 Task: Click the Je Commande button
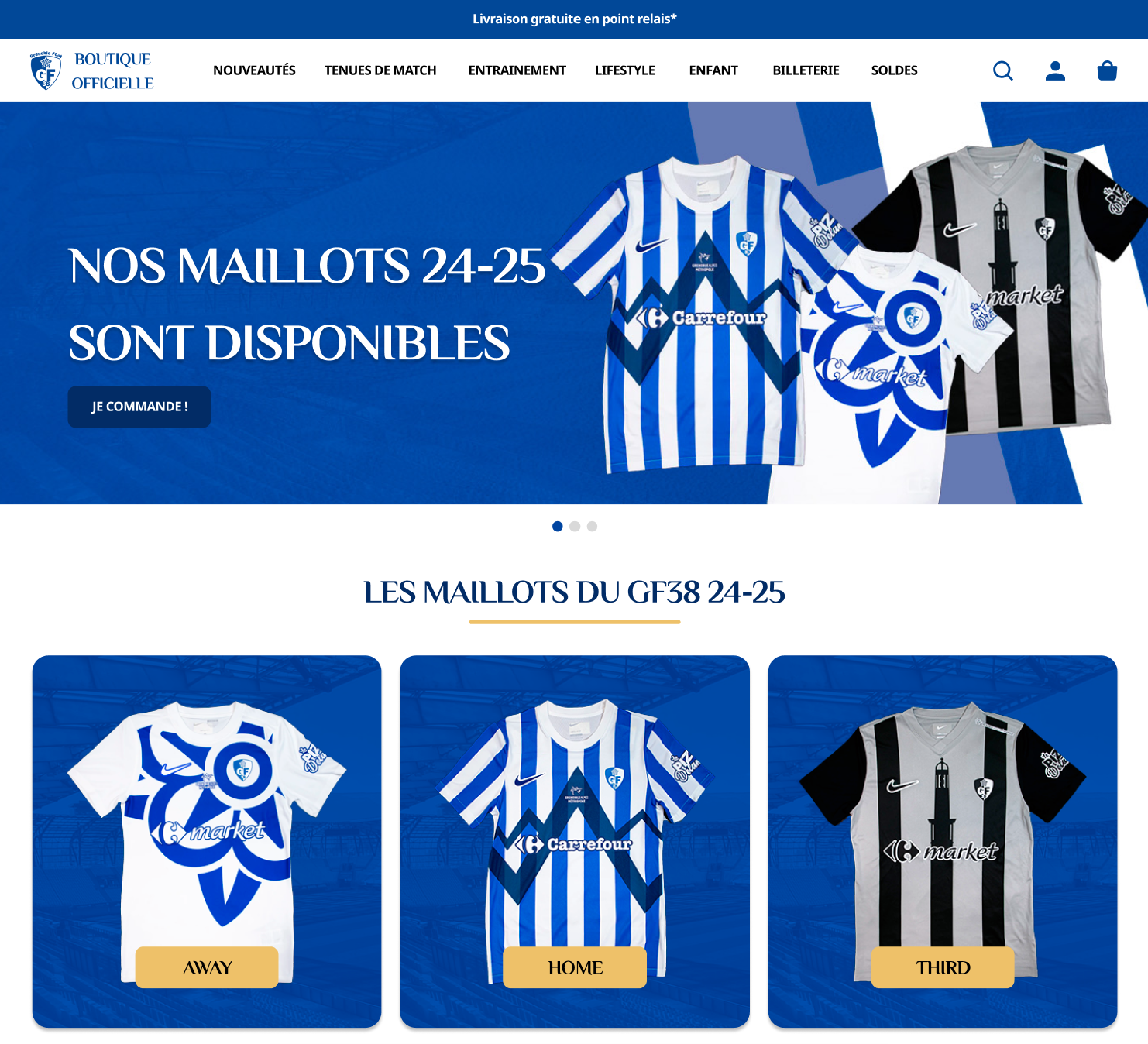coord(139,407)
